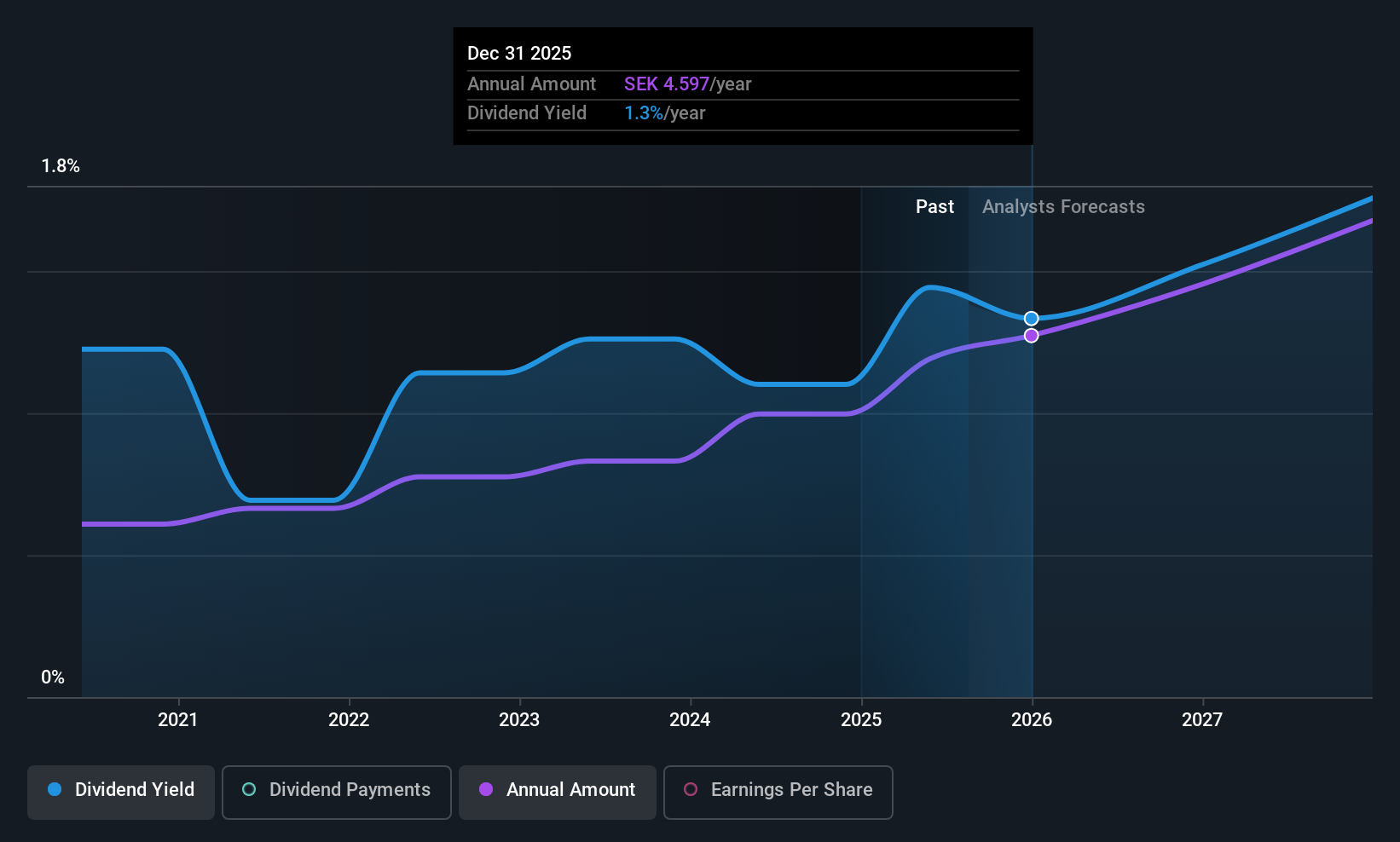Click the 2025 x-axis label
Screen dimensions: 1400x842
[x=861, y=719]
